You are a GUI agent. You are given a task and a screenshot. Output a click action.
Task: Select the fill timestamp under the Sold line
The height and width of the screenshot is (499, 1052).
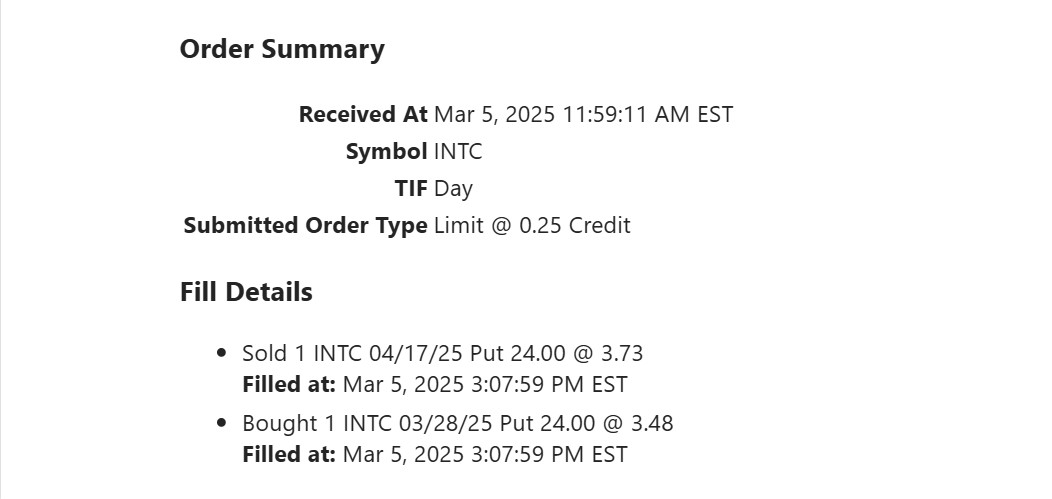485,385
